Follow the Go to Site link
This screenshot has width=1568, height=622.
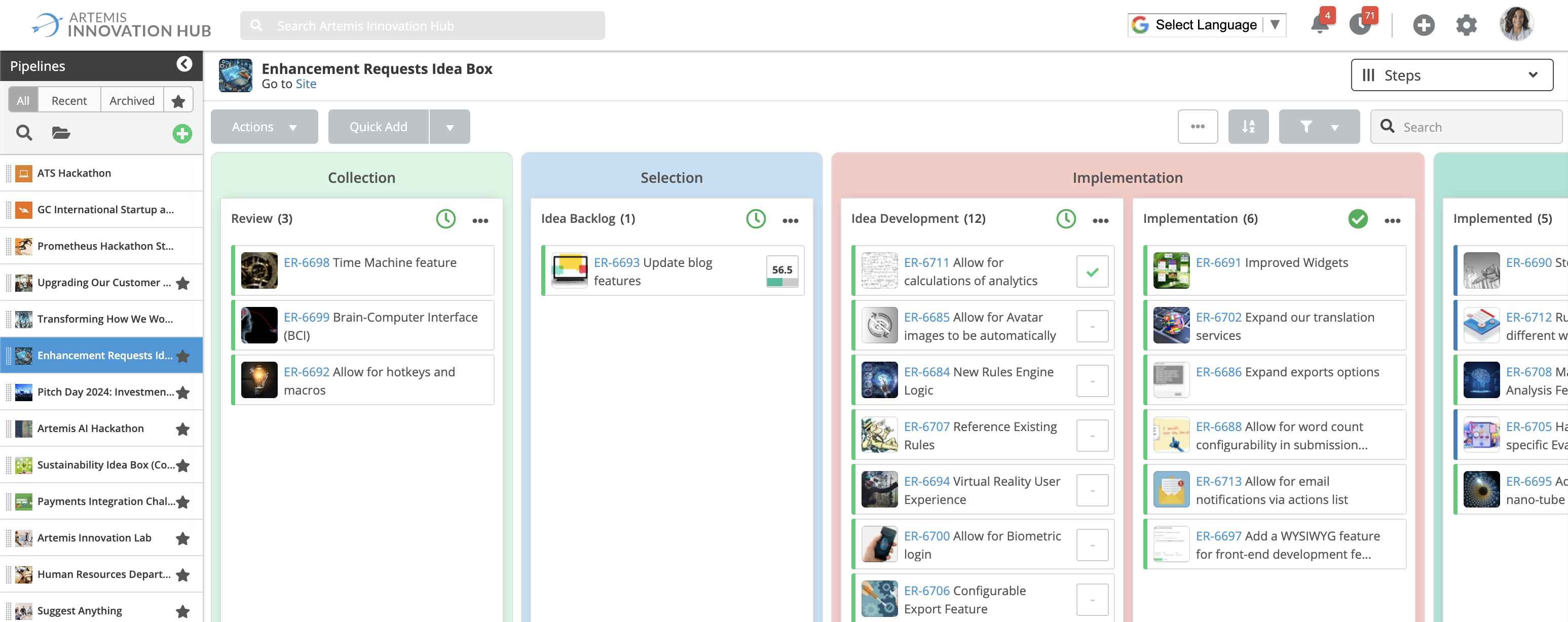[x=306, y=84]
